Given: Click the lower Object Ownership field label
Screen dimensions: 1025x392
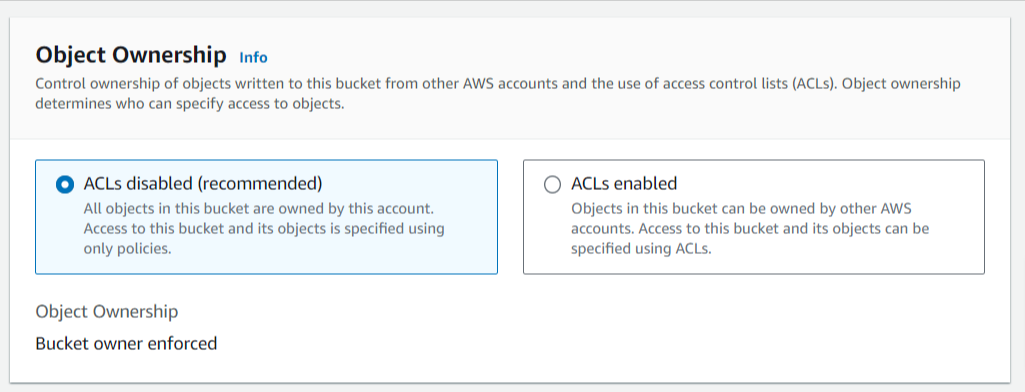Looking at the screenshot, I should (107, 312).
